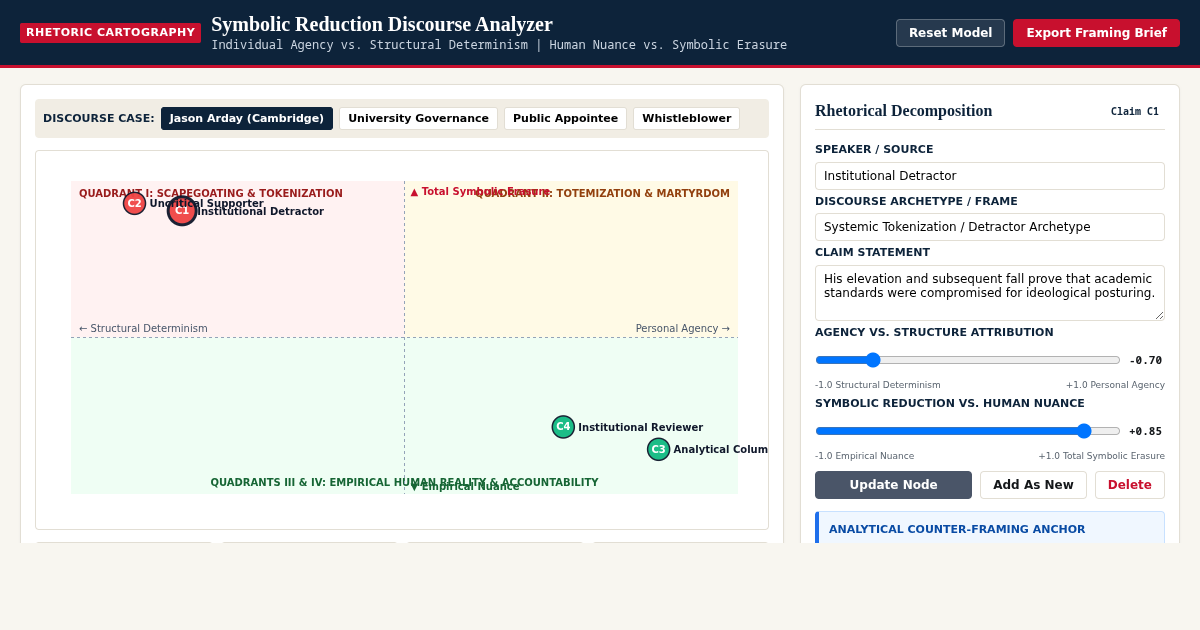Viewport: 1200px width, 630px height.
Task: Open the Jason Arday (Cambridge) case tab
Action: pos(247,119)
